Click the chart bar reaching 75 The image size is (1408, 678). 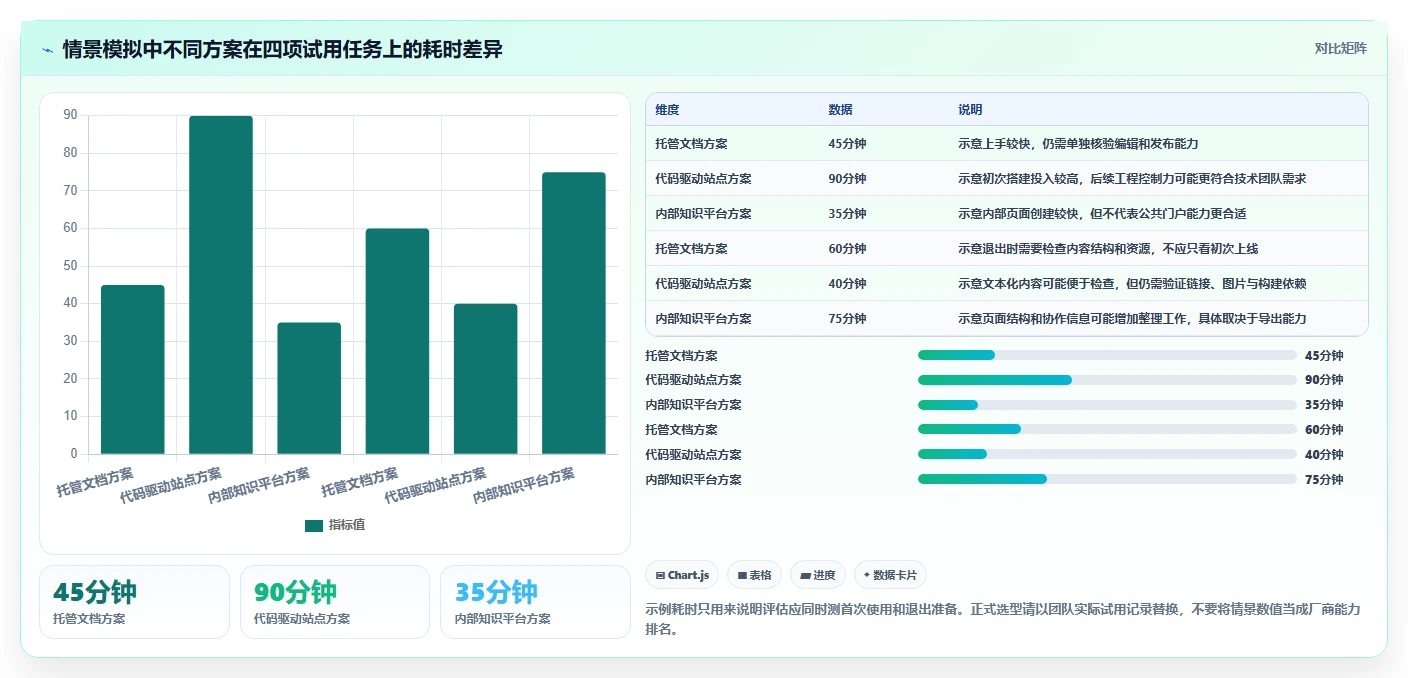[x=574, y=313]
